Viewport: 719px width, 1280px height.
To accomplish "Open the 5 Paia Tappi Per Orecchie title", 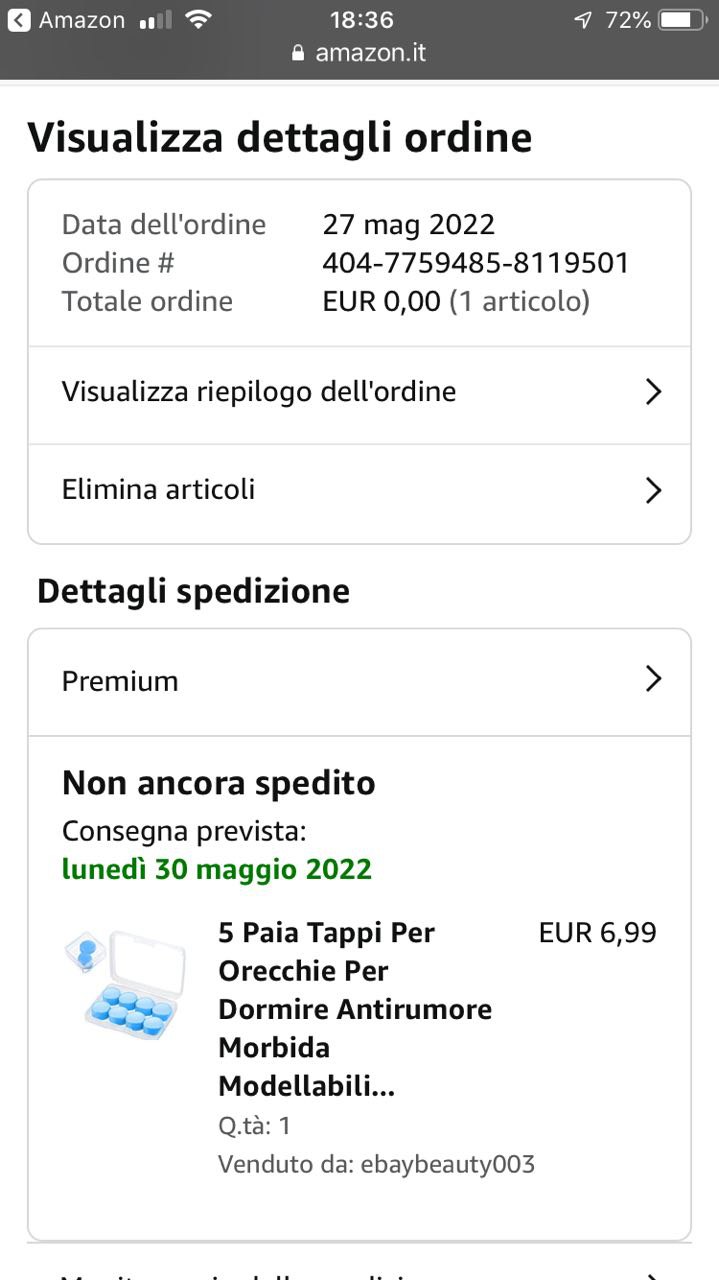I will [x=354, y=1008].
